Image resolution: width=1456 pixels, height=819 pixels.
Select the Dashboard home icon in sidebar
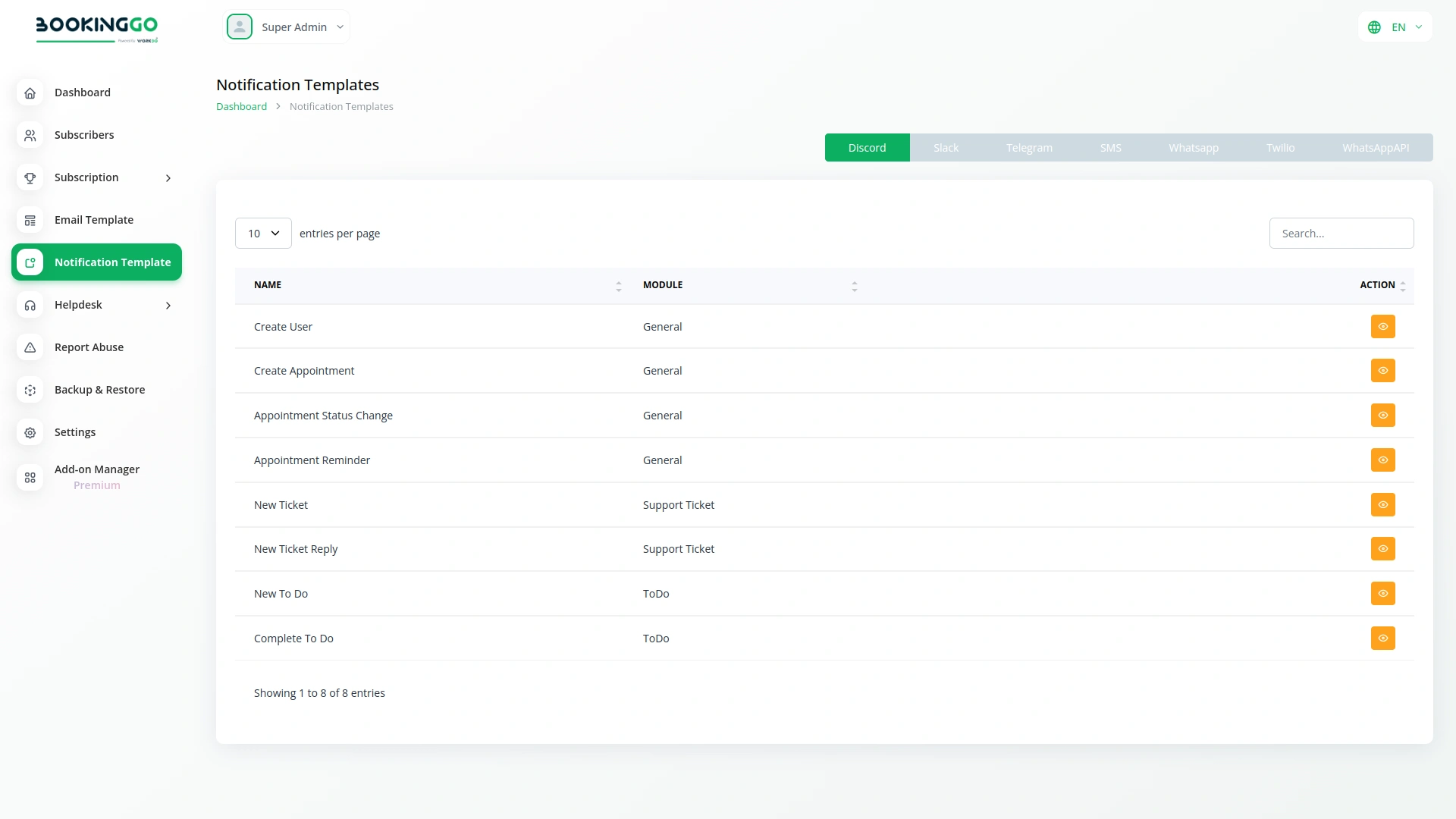pyautogui.click(x=30, y=93)
